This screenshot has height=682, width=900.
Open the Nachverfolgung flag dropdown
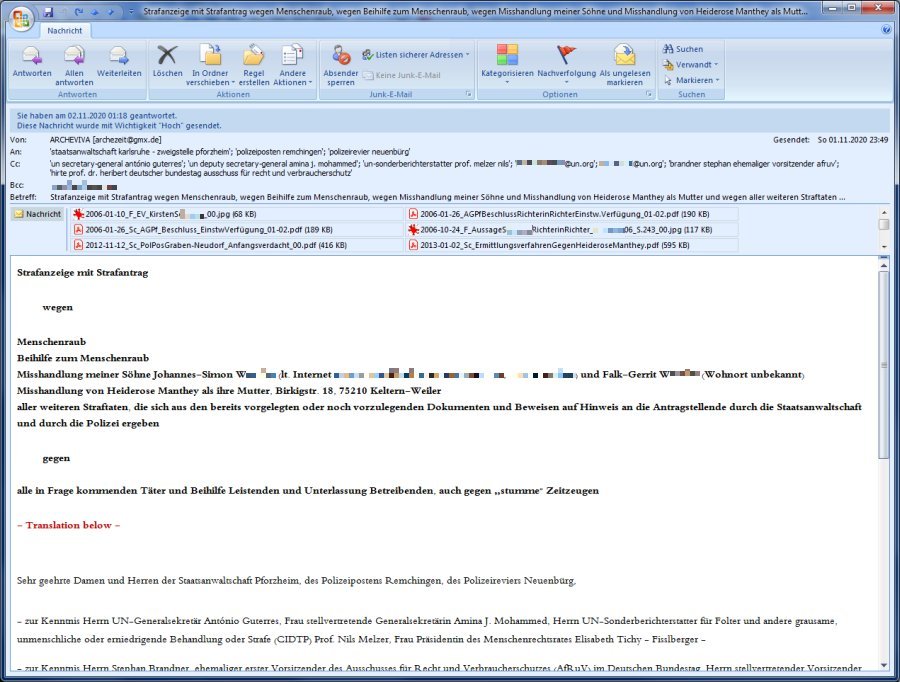(x=566, y=65)
